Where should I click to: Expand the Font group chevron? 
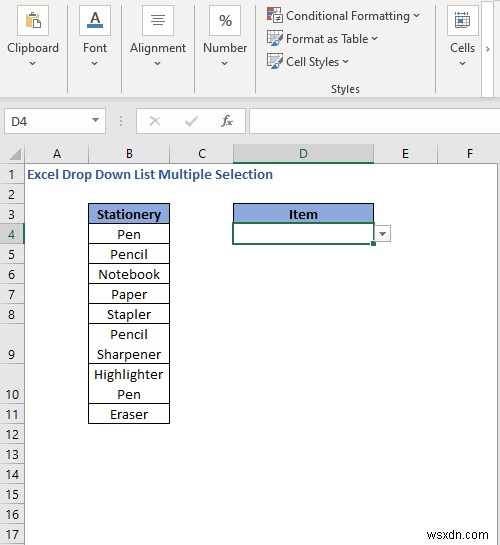(95, 63)
